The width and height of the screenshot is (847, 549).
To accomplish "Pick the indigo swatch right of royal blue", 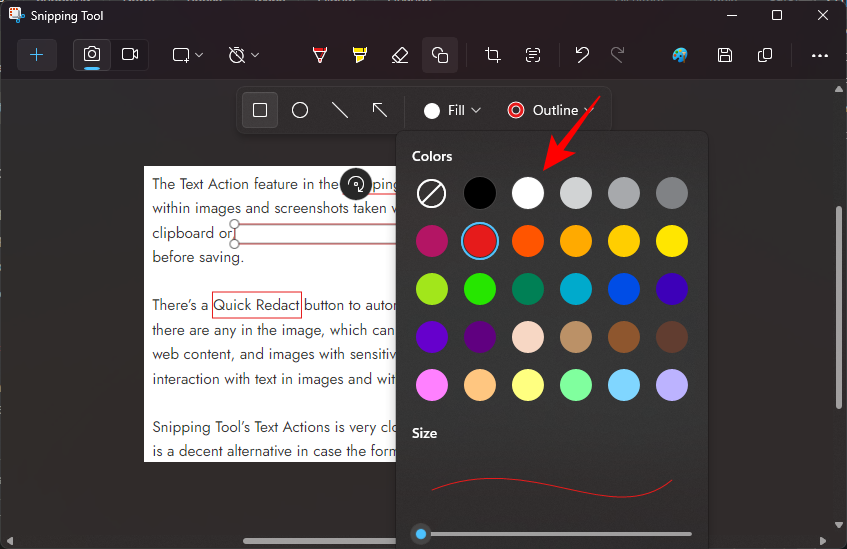I will (x=672, y=289).
